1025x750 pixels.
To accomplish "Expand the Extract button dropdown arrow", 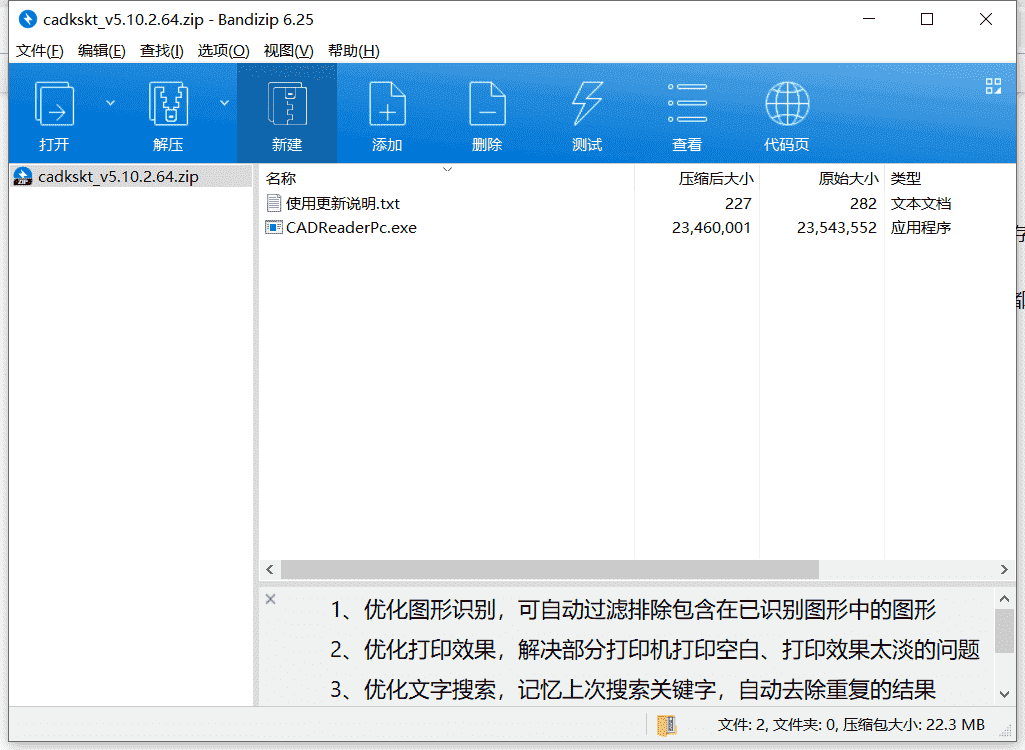I will click(224, 103).
